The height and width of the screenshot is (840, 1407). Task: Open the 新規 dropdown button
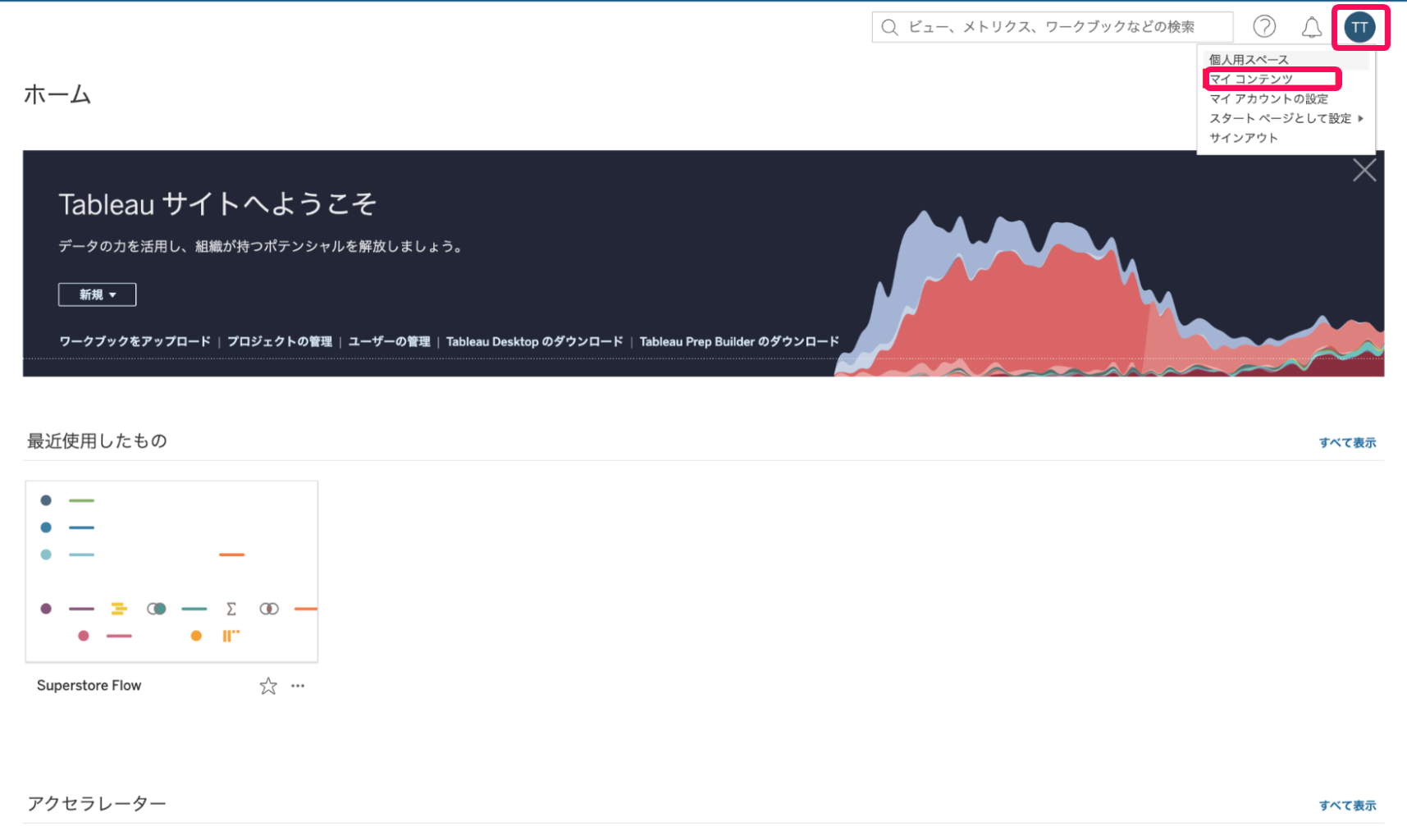pyautogui.click(x=97, y=294)
